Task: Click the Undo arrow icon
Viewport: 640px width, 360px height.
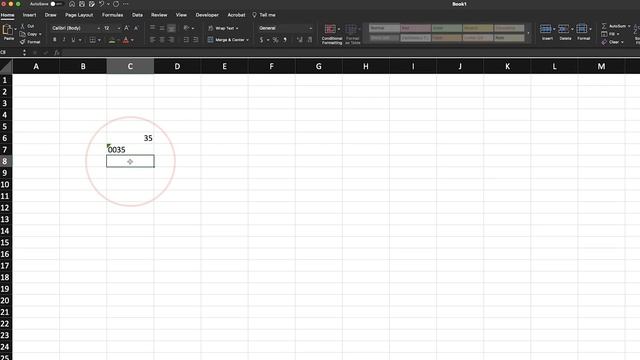Action: click(101, 4)
